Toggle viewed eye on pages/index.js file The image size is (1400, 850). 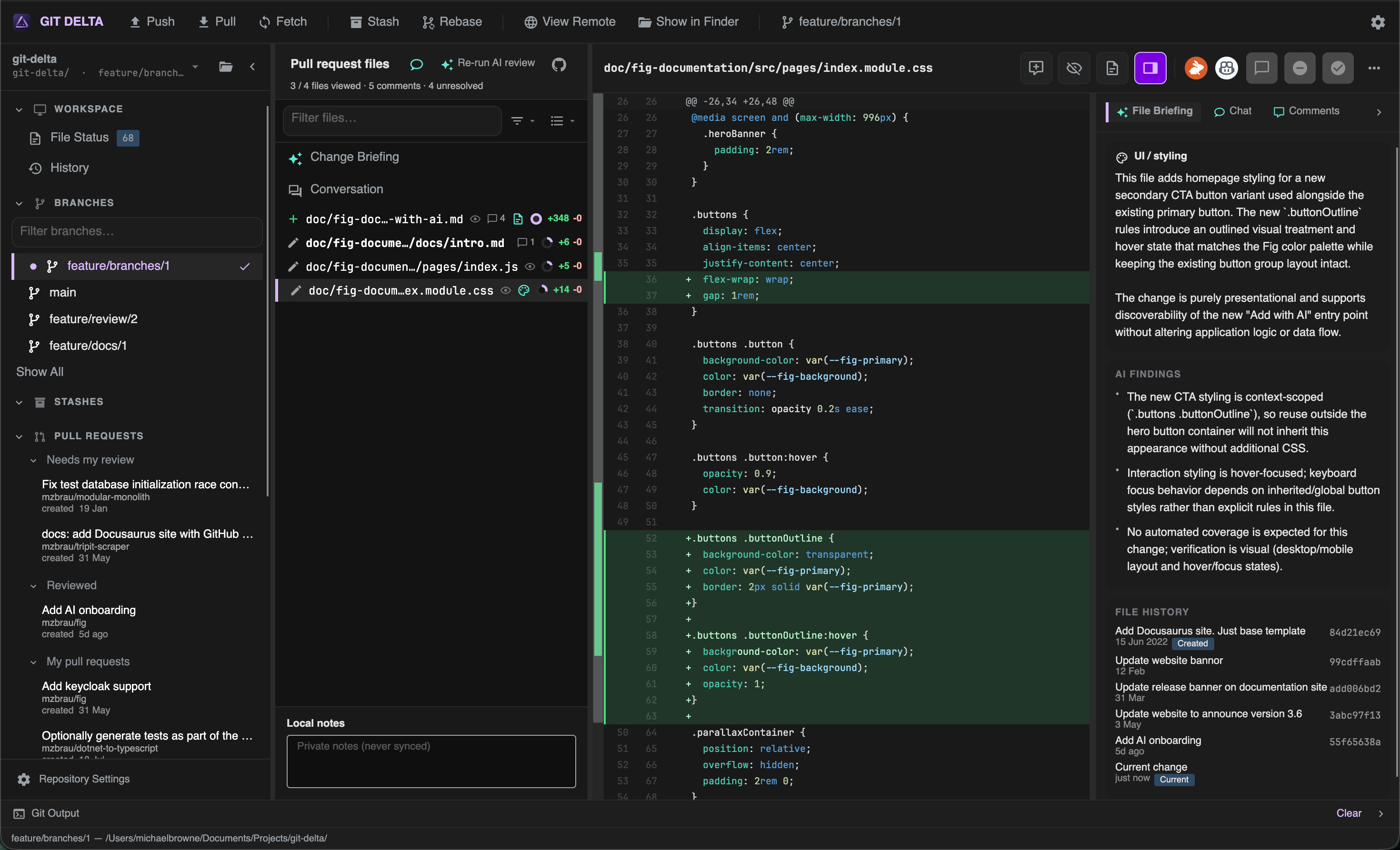coord(530,267)
